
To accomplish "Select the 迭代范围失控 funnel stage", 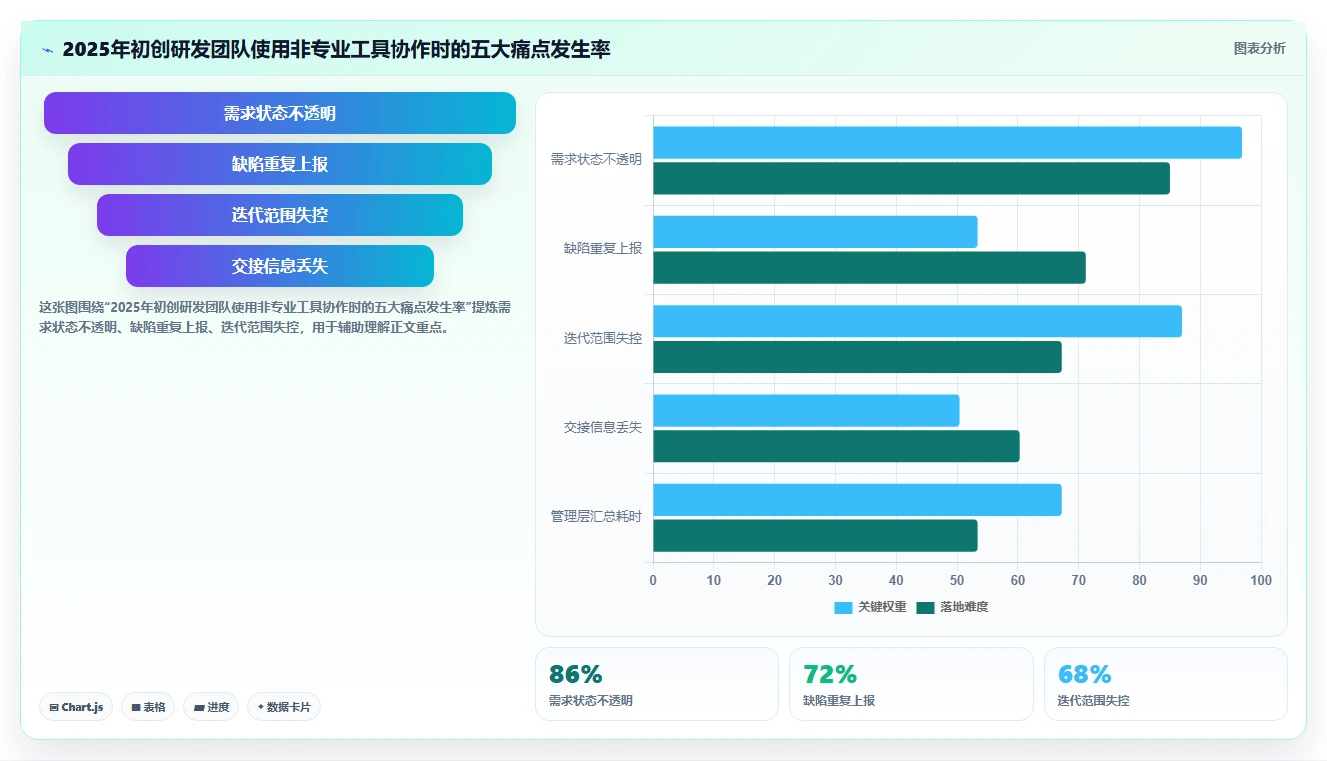I will pyautogui.click(x=280, y=215).
